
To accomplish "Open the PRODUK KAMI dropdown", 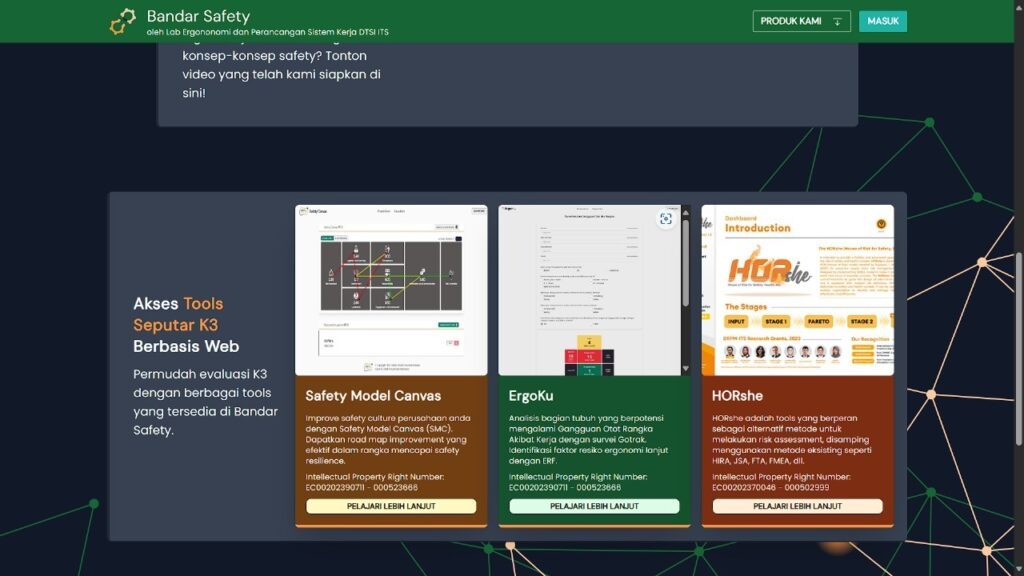I will click(802, 21).
